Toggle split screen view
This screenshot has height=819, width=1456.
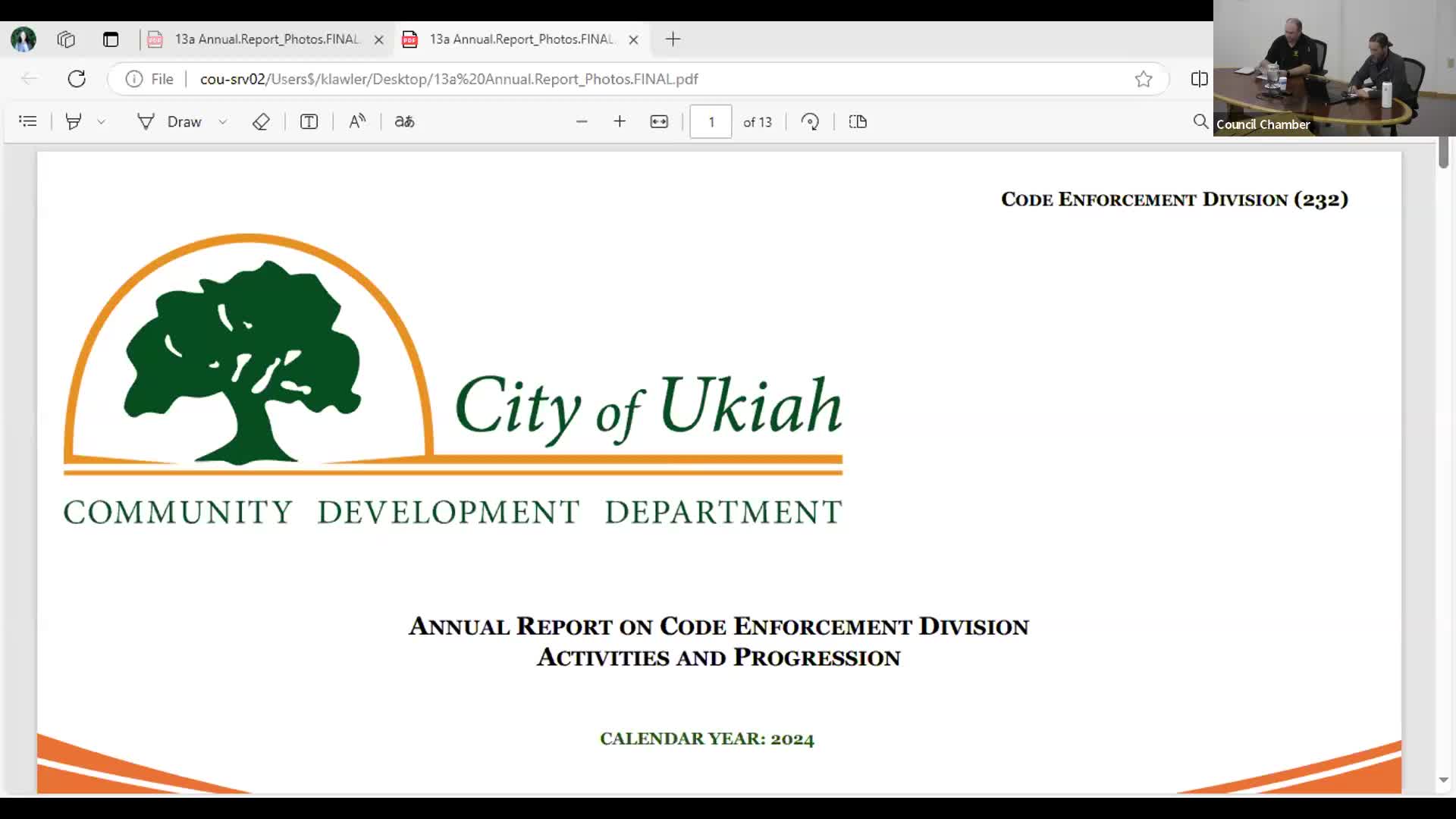pos(1199,79)
